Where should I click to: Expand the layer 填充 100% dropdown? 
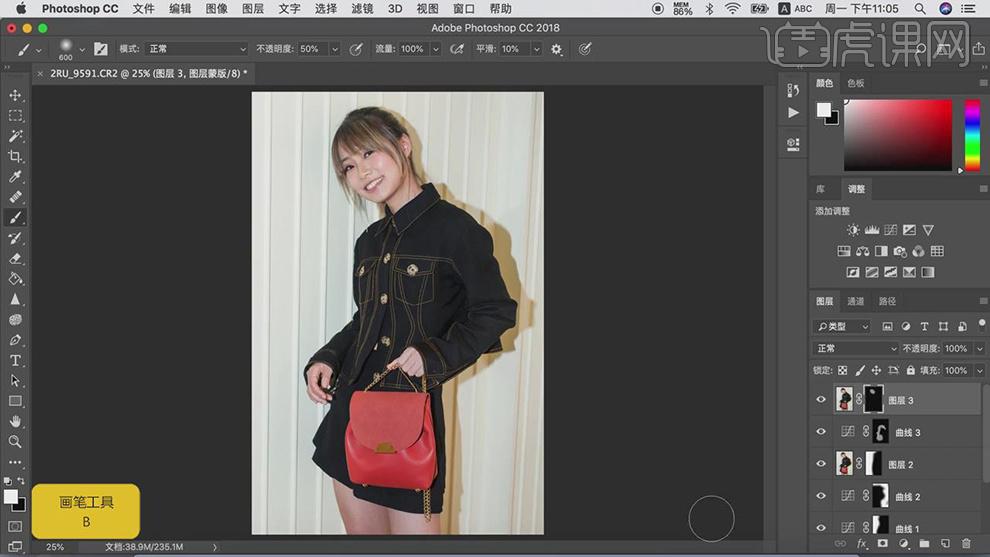(980, 371)
